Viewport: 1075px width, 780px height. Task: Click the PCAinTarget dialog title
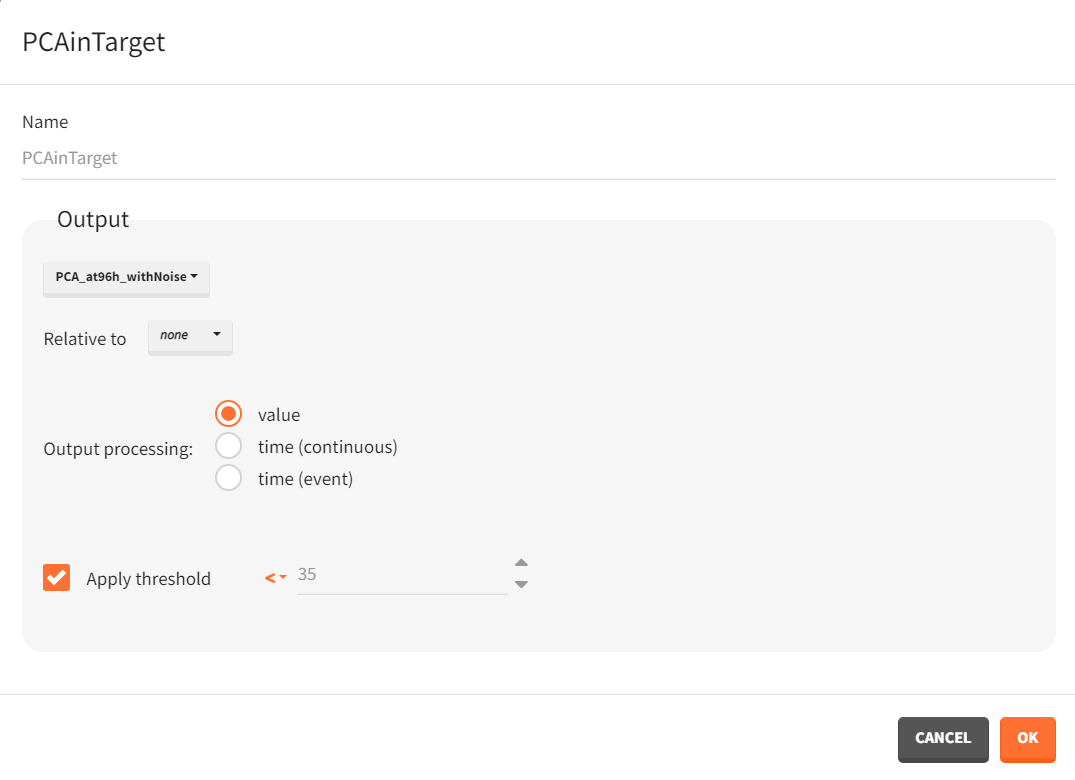[x=93, y=42]
